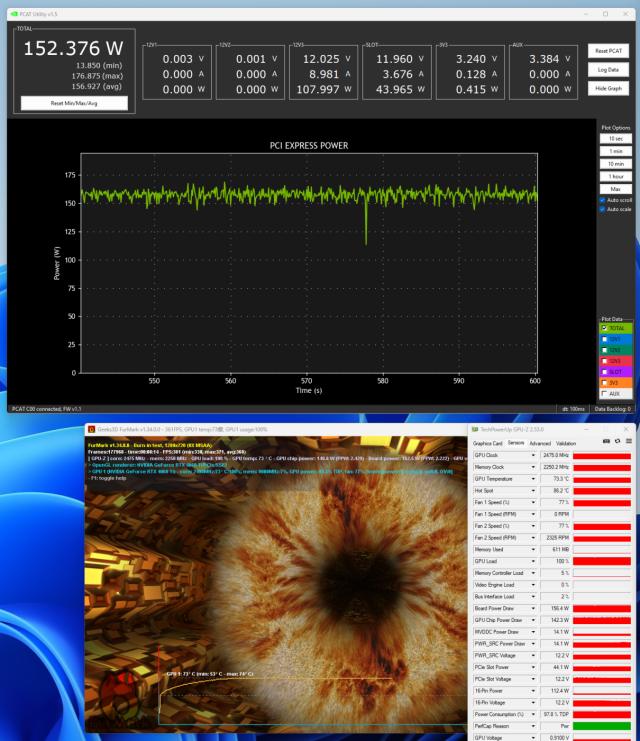Expand the GPU Temperature sensor dropdown
This screenshot has height=741, width=640.
pyautogui.click(x=533, y=479)
